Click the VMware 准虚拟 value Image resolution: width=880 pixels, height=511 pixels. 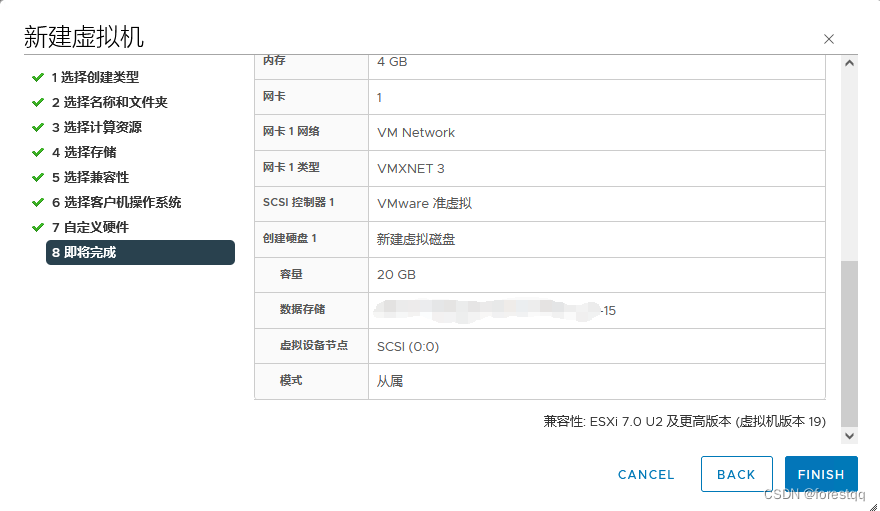pyautogui.click(x=424, y=204)
